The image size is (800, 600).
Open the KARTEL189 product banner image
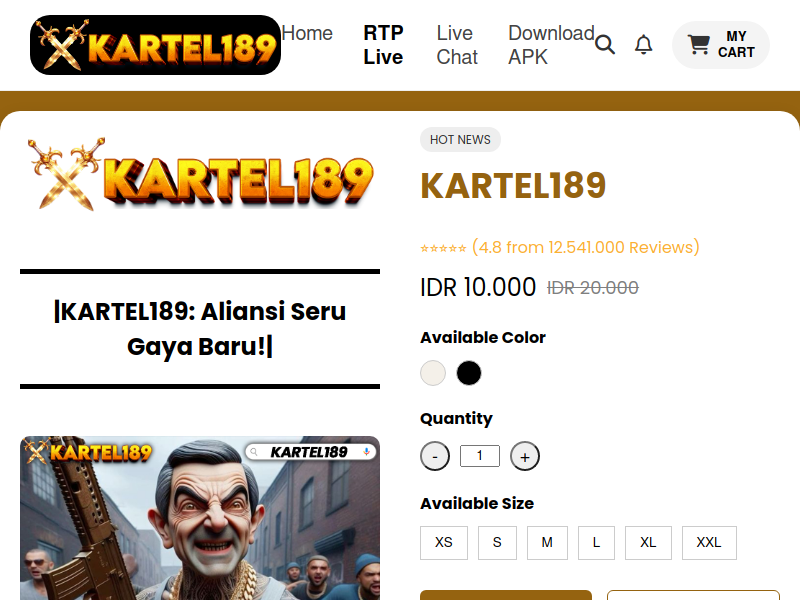[x=200, y=518]
